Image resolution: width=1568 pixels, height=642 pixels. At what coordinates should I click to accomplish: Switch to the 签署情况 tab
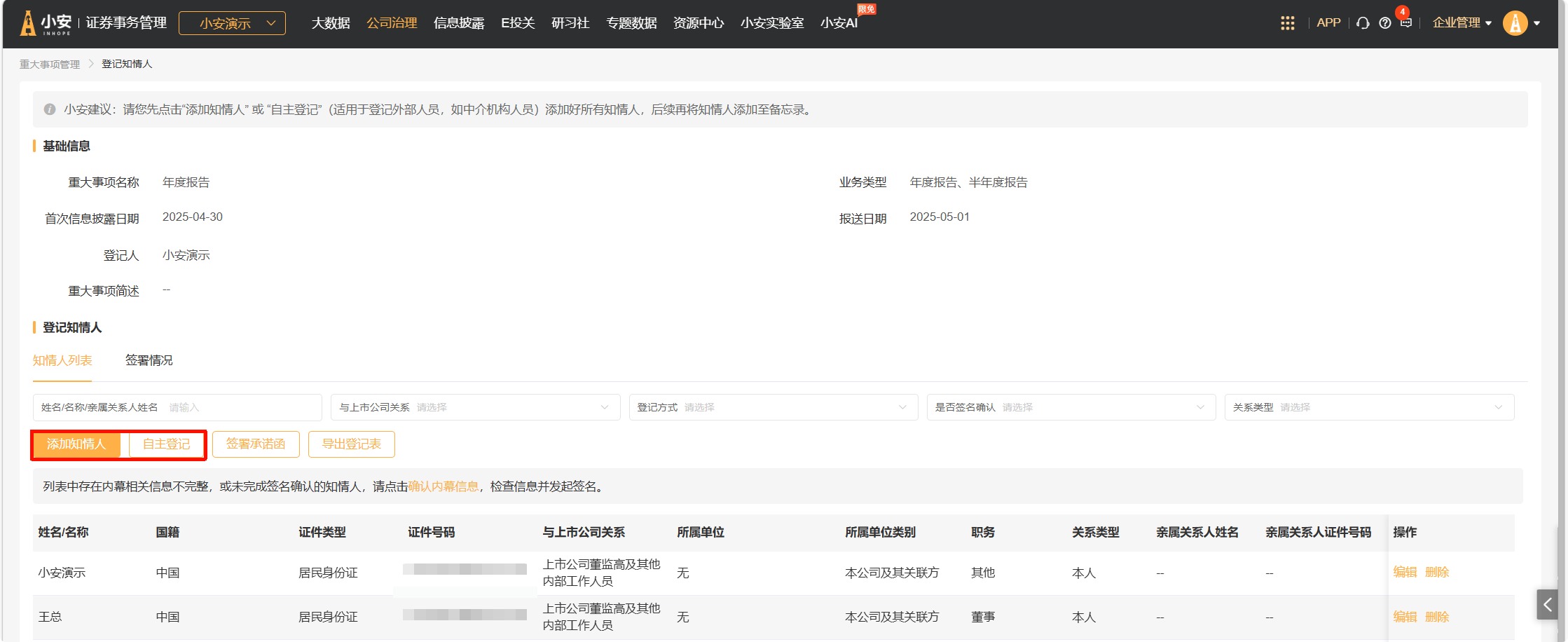pos(149,360)
